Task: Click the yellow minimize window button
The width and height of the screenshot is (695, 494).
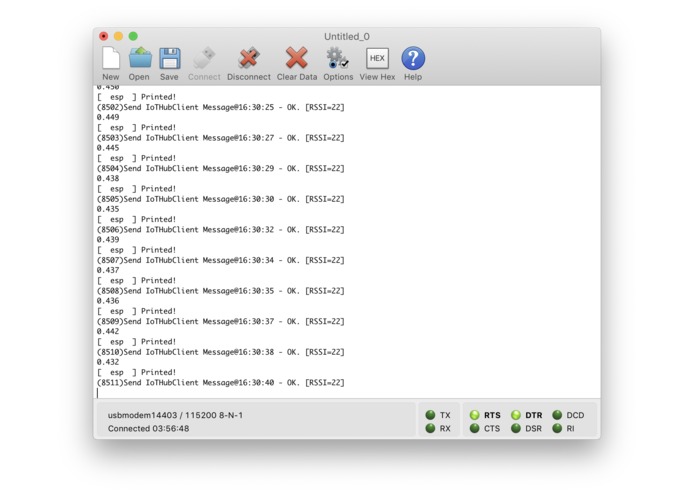Action: 118,36
